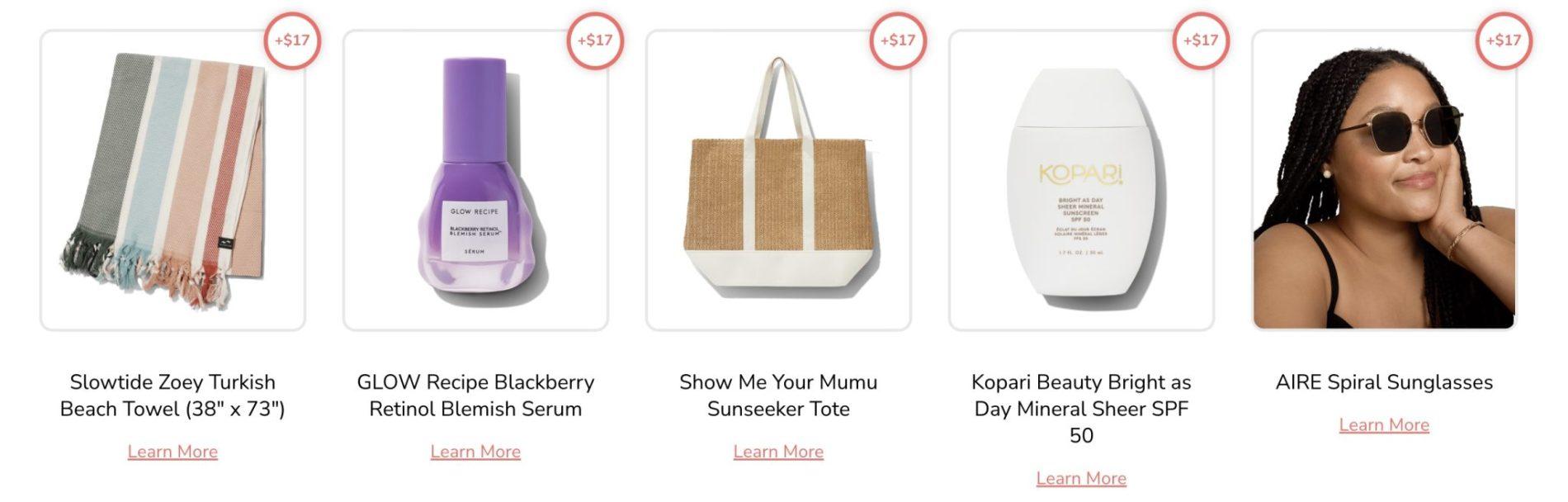The image size is (1568, 502).
Task: Open Learn More for Sunseeker Tote
Action: 778,452
